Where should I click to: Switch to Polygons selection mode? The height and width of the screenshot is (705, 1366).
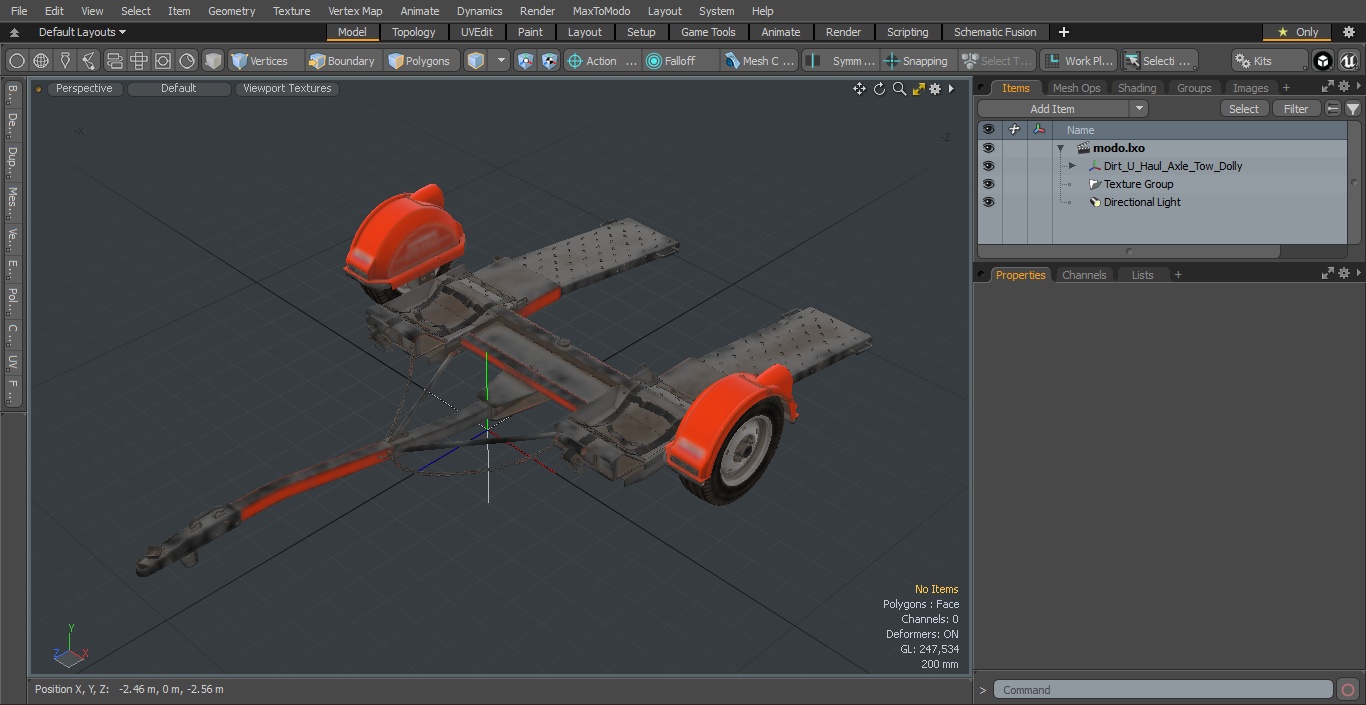coord(420,61)
